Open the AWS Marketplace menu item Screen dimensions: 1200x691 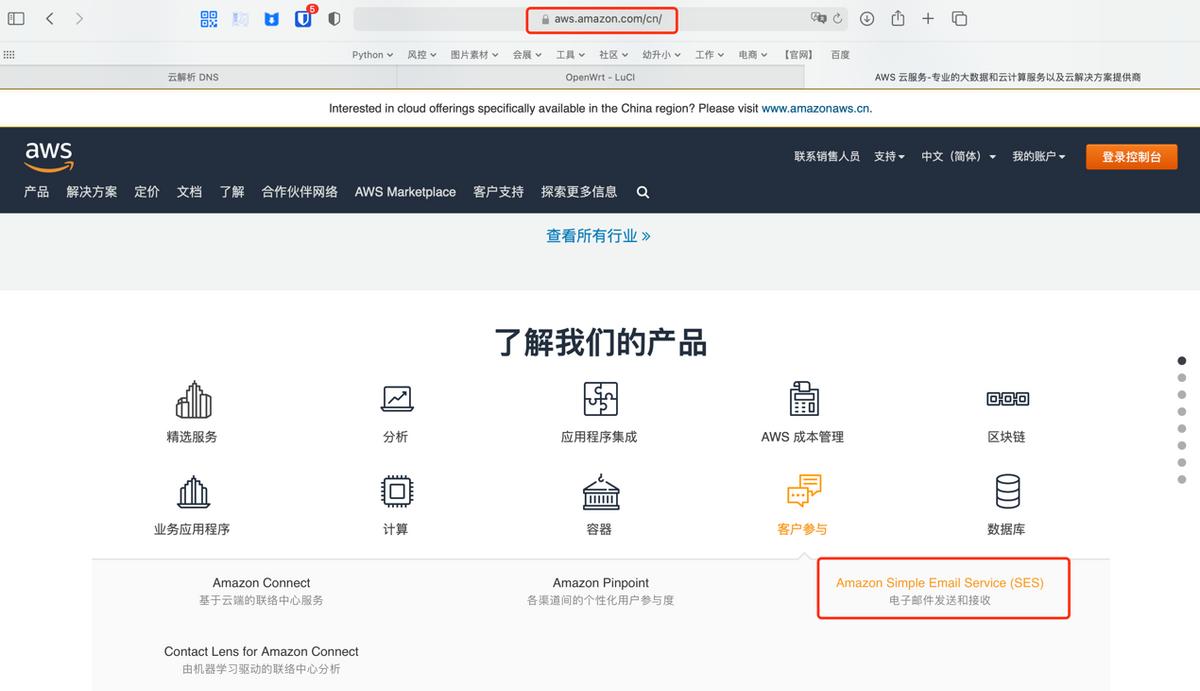405,192
